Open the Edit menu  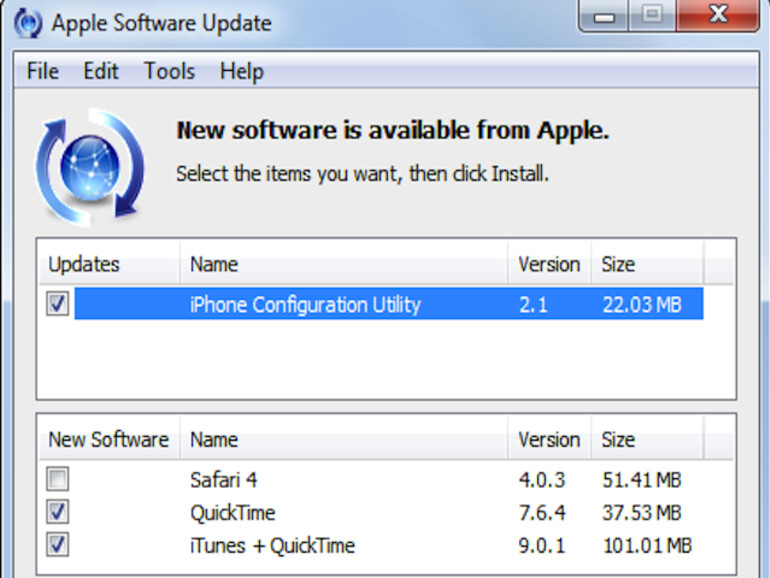pos(101,71)
